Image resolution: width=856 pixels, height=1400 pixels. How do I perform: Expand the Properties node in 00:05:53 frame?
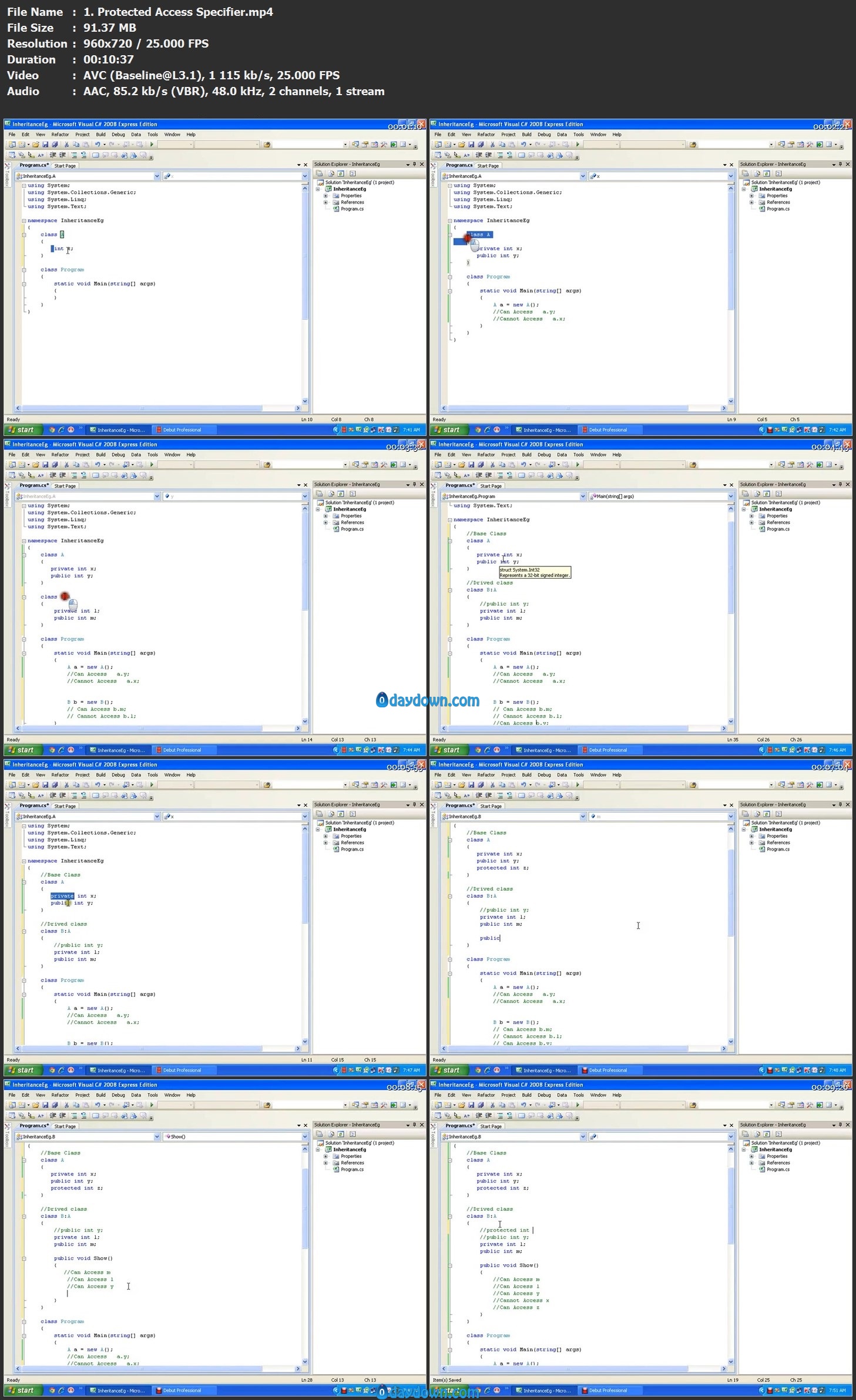[x=325, y=836]
